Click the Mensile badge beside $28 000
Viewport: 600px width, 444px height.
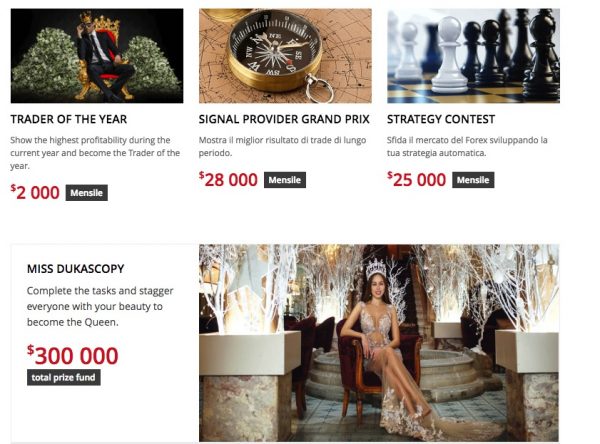coord(285,180)
